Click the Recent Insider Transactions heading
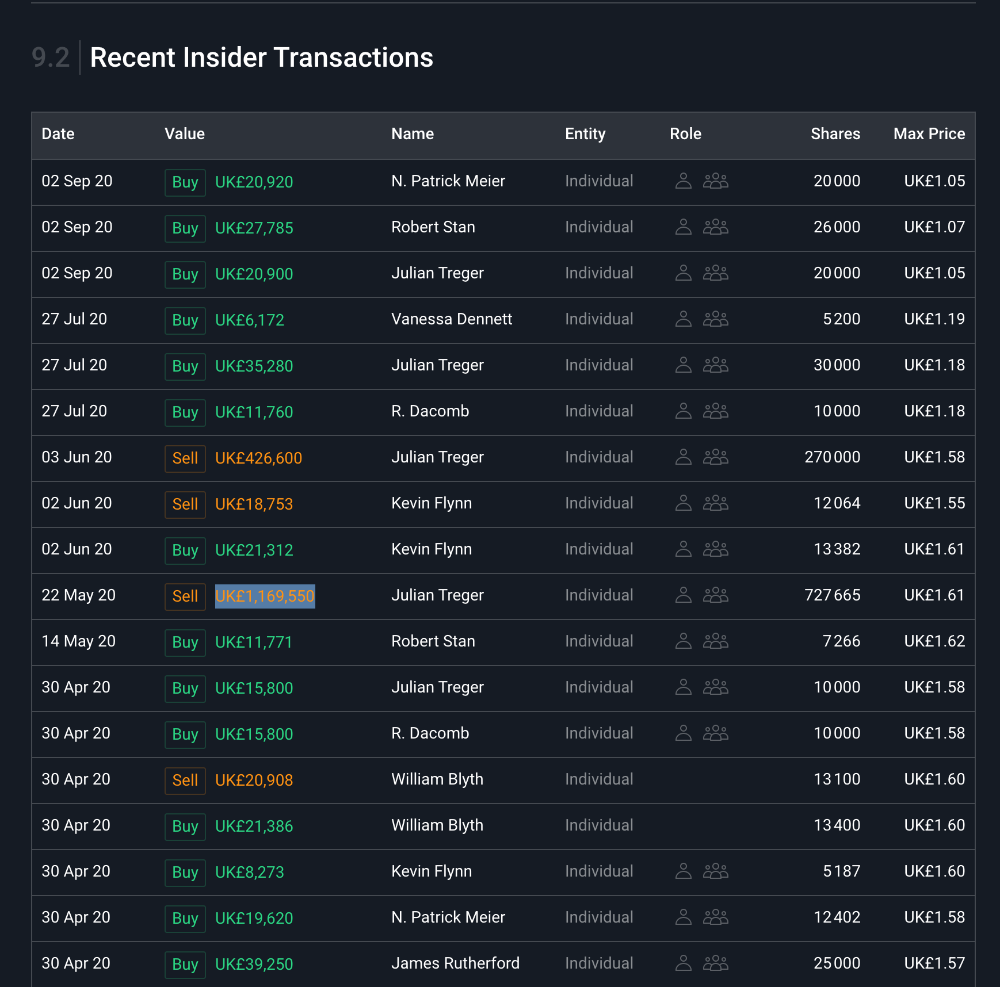This screenshot has width=1000, height=987. click(261, 58)
